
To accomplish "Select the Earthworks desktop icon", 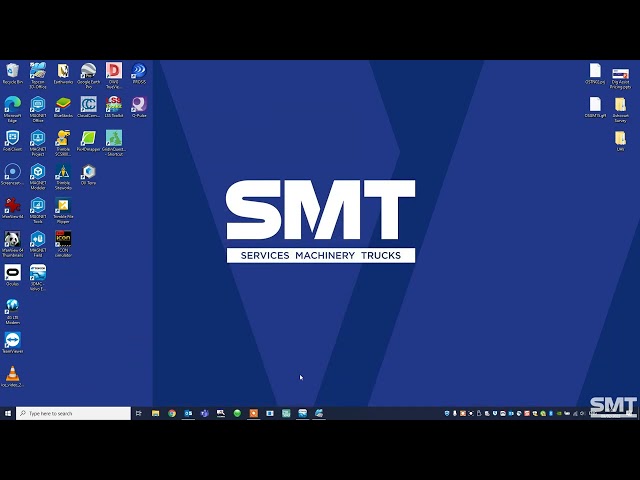I will 63,73.
